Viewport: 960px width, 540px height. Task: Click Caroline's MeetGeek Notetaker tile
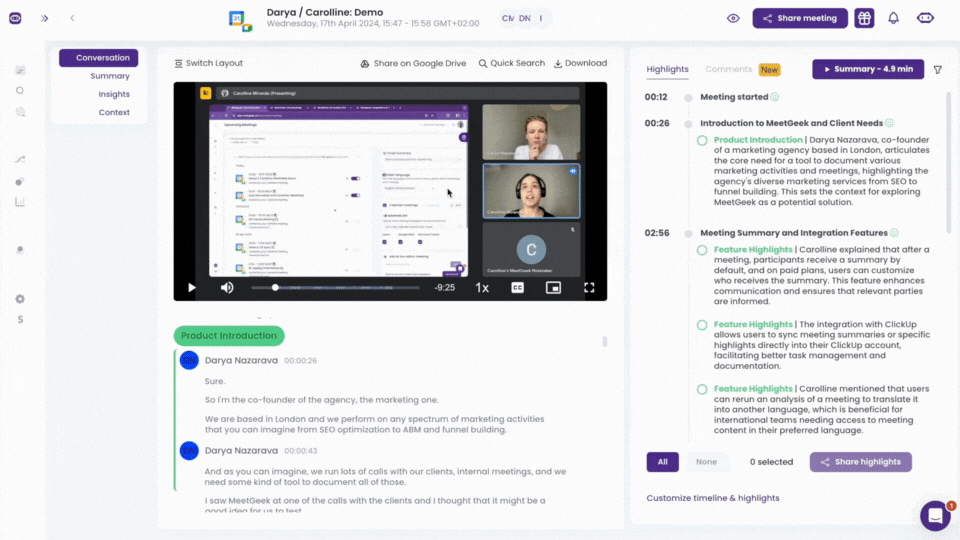tap(531, 249)
